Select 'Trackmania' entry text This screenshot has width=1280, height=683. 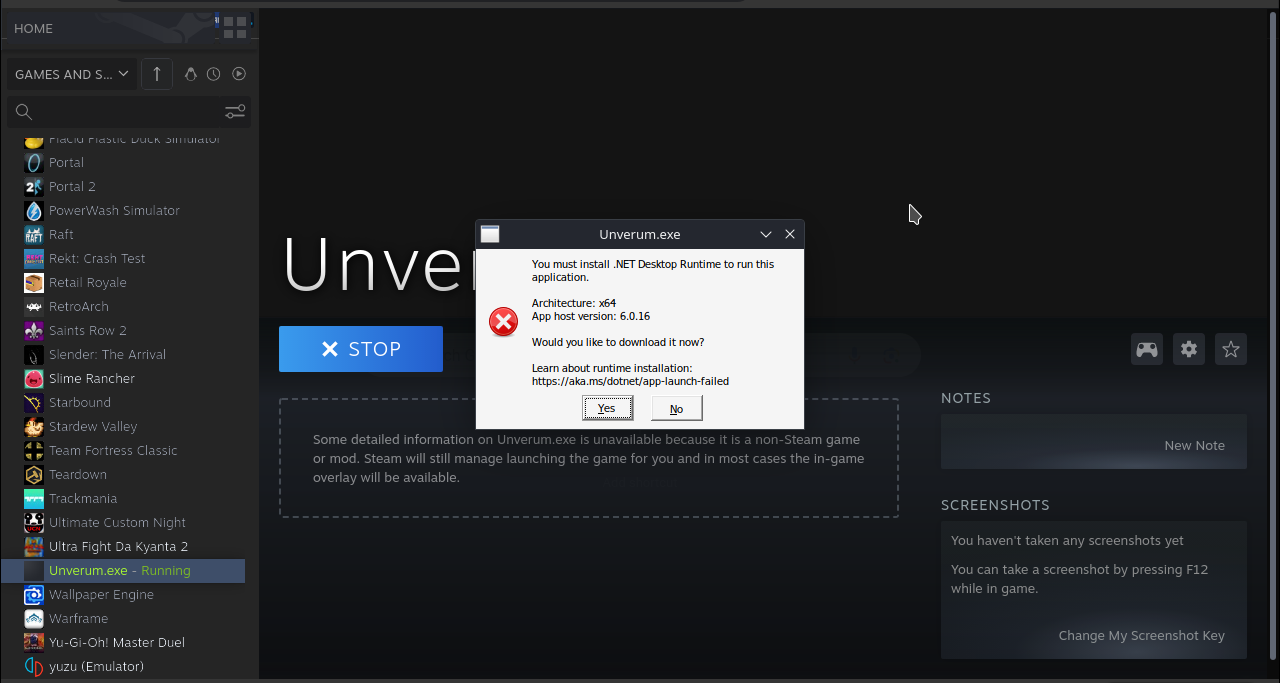click(x=83, y=498)
